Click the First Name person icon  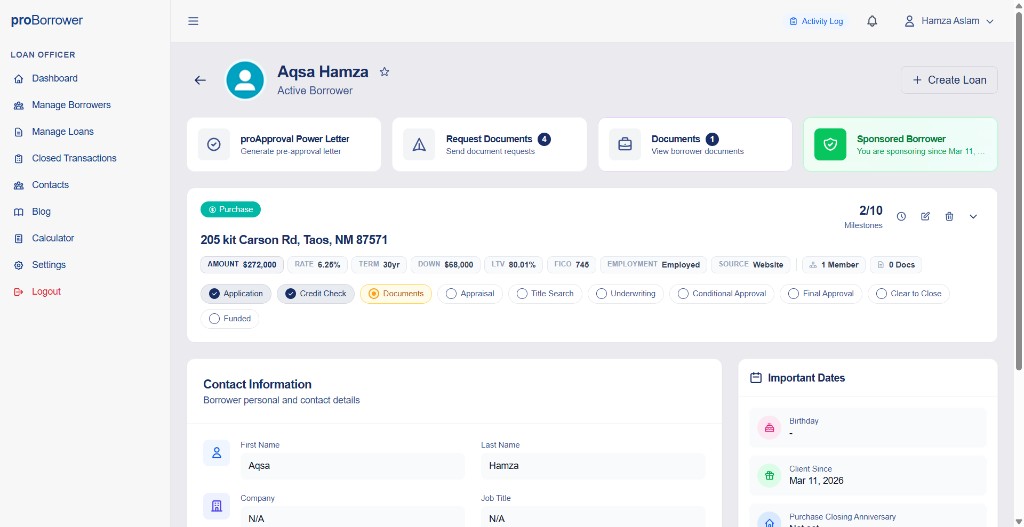coord(216,453)
